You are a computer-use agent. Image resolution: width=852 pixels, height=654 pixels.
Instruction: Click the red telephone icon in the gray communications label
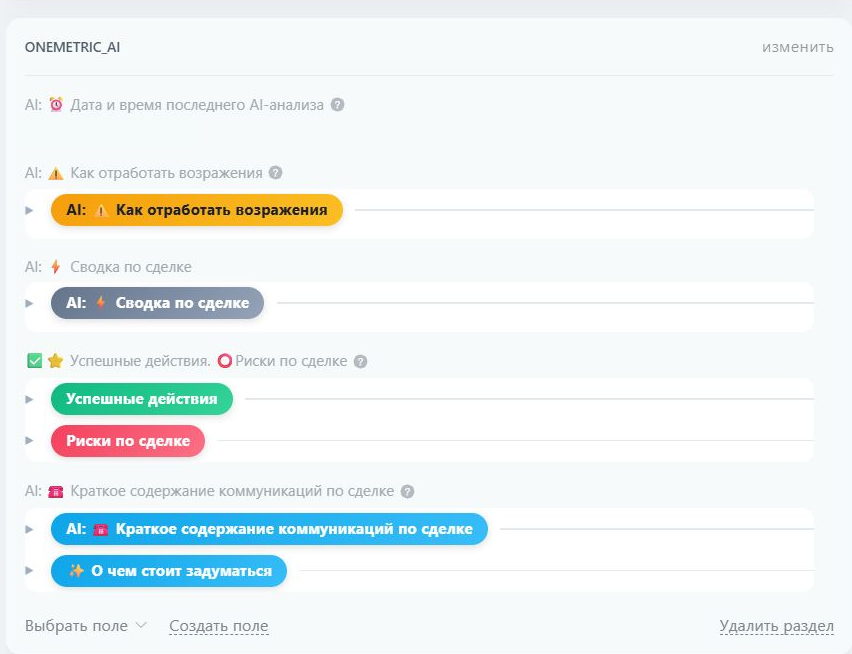coord(55,492)
